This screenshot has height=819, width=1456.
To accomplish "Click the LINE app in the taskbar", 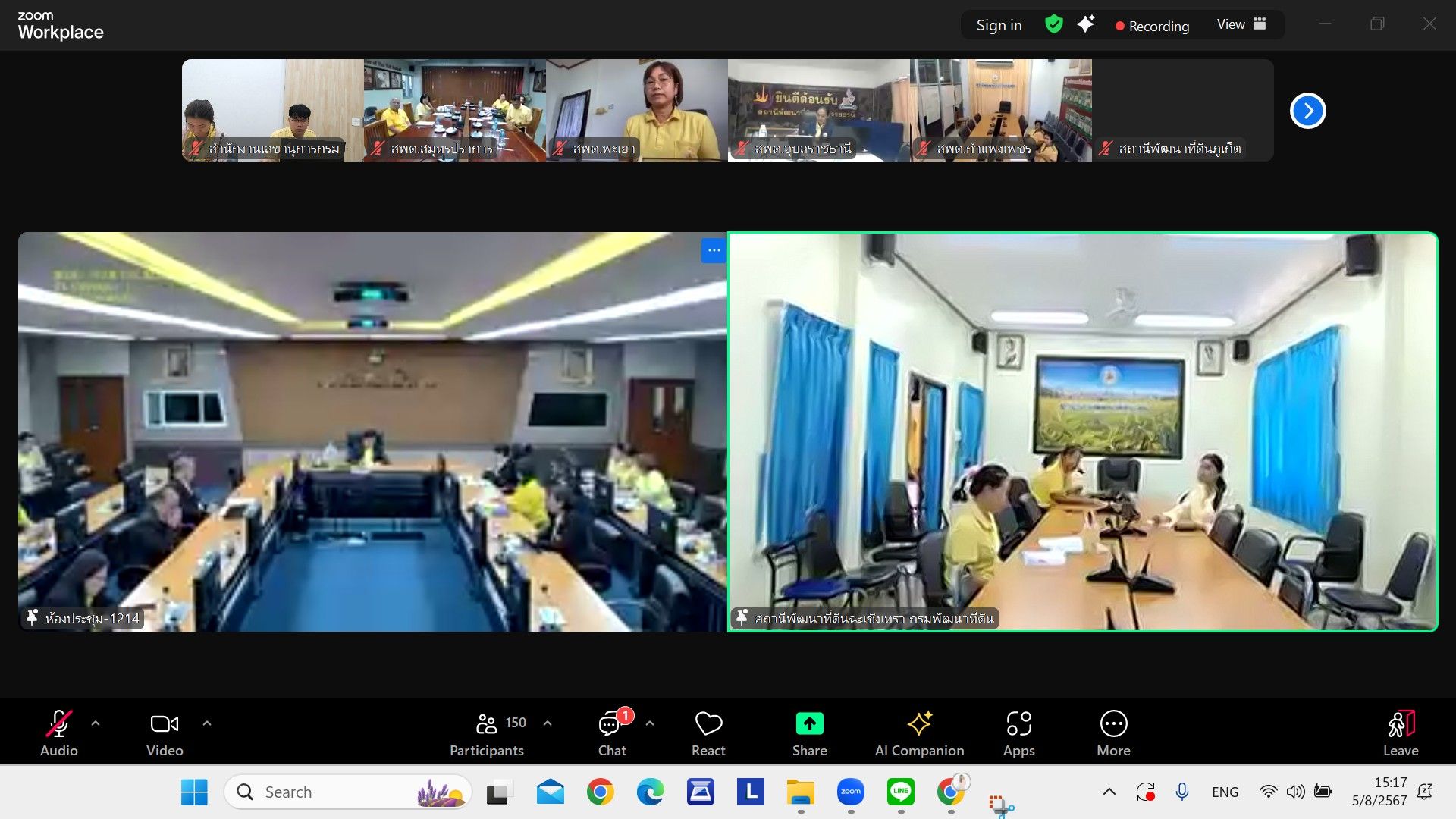I will click(900, 792).
